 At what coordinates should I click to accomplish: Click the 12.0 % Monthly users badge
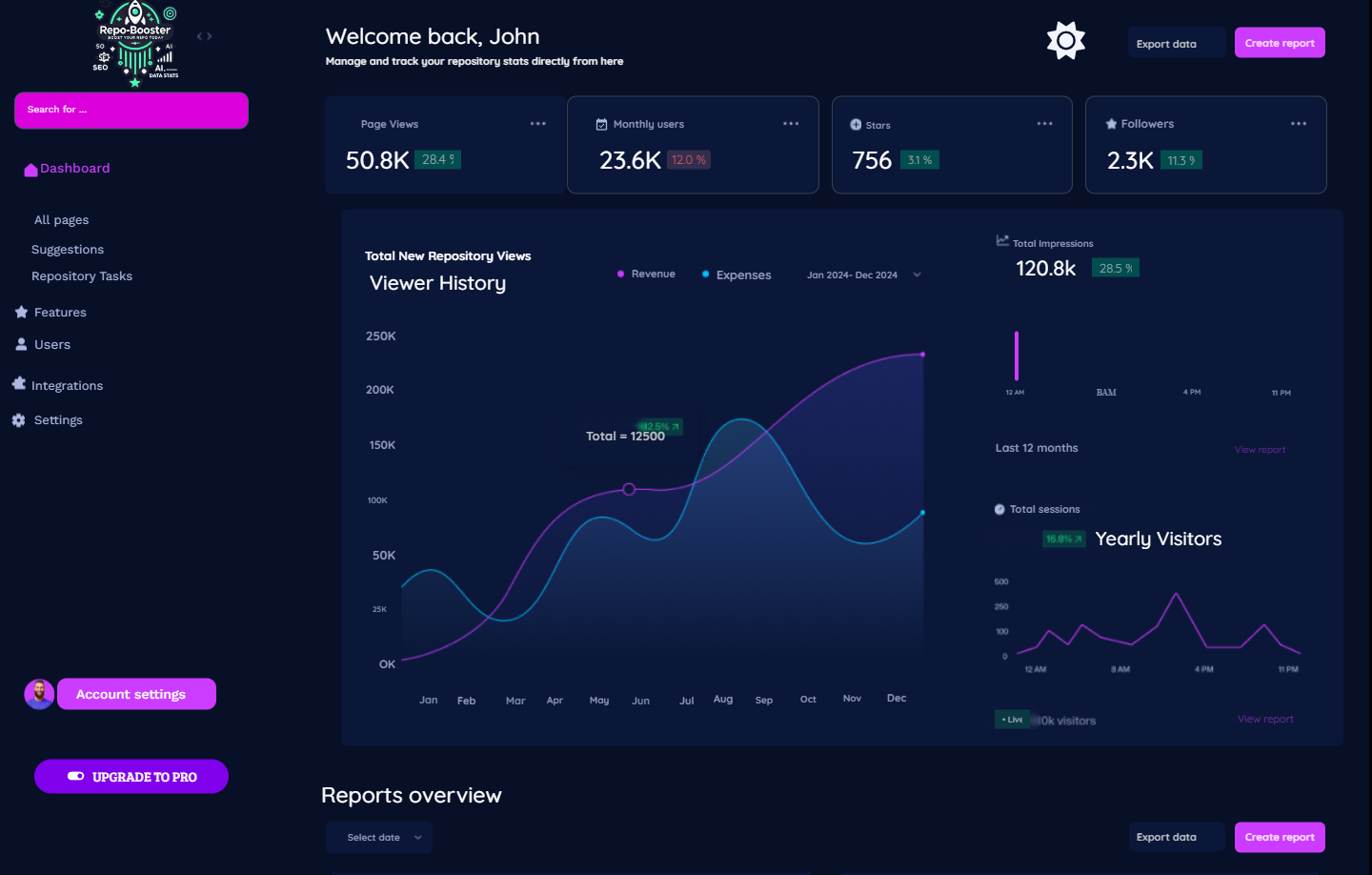689,160
